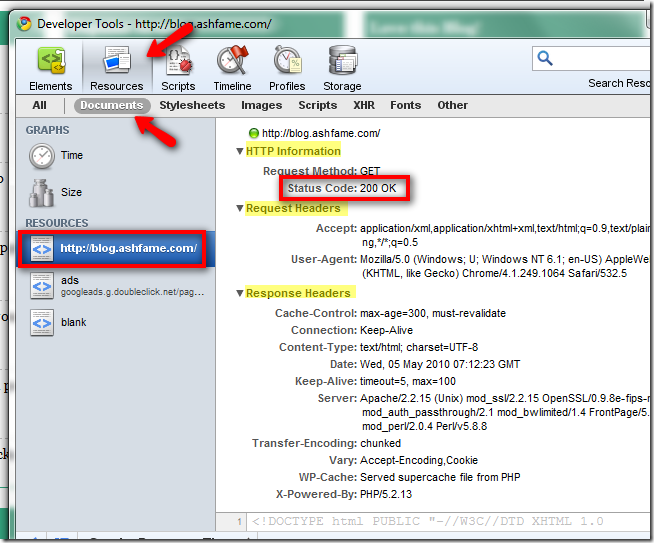Open the Scripts debugger panel icon
The image size is (654, 543).
(179, 61)
